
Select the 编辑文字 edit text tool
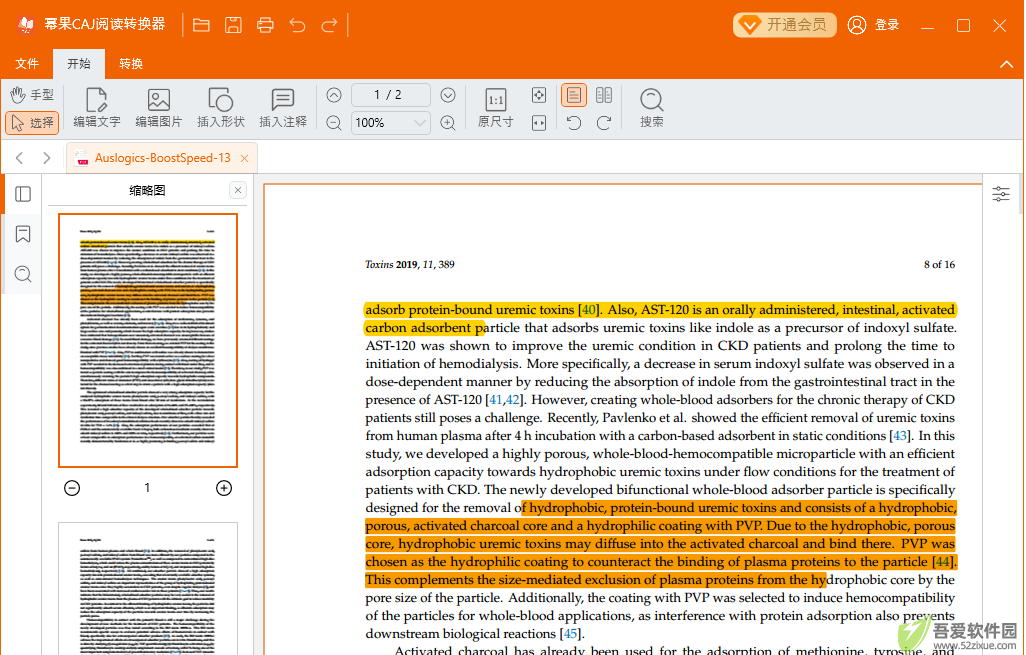97,108
